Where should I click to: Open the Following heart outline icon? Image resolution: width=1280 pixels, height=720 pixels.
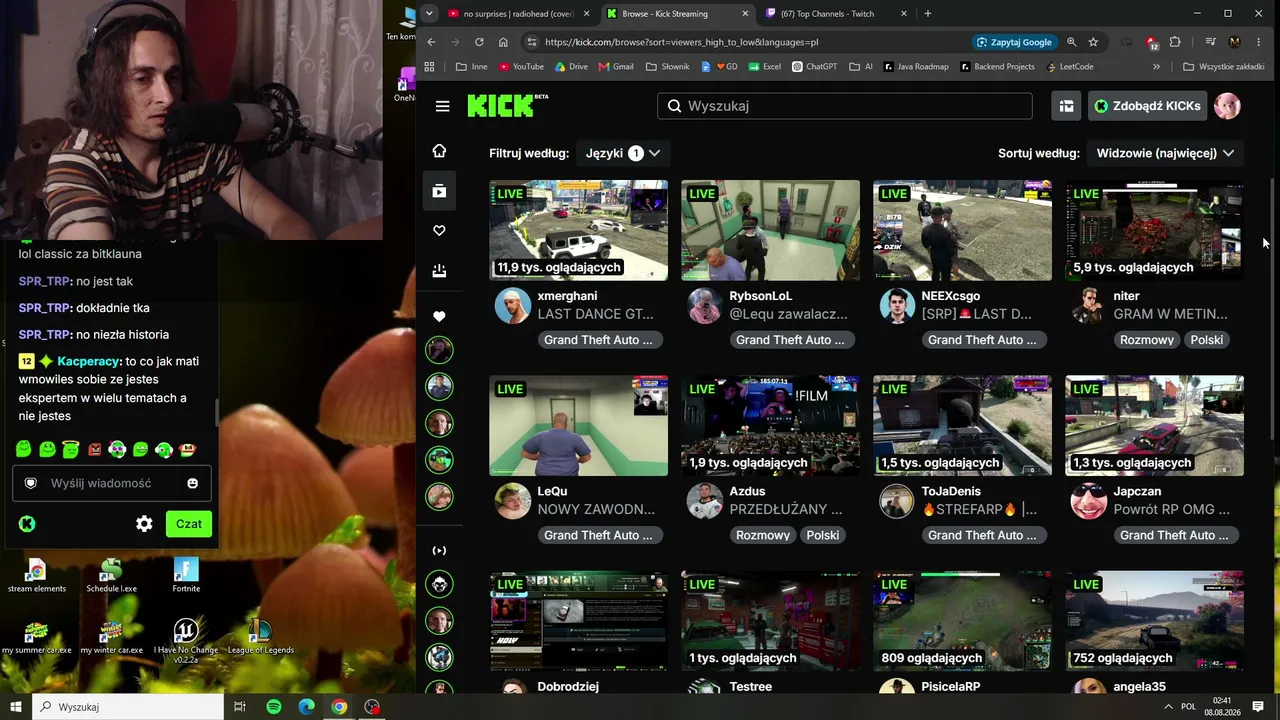click(x=439, y=231)
